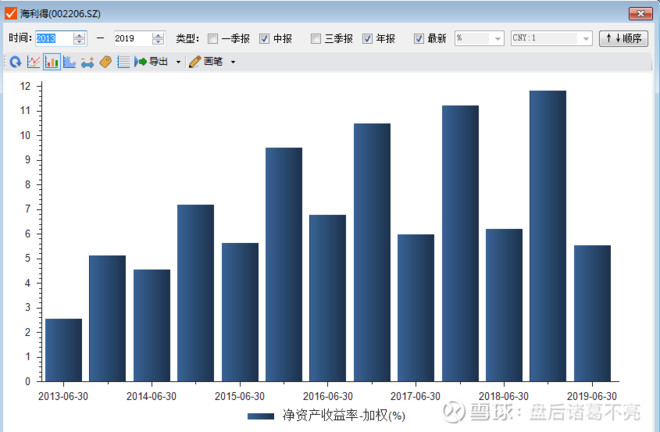Close the 海利得 window
Viewport: 660px width, 432px height.
(x=640, y=13)
